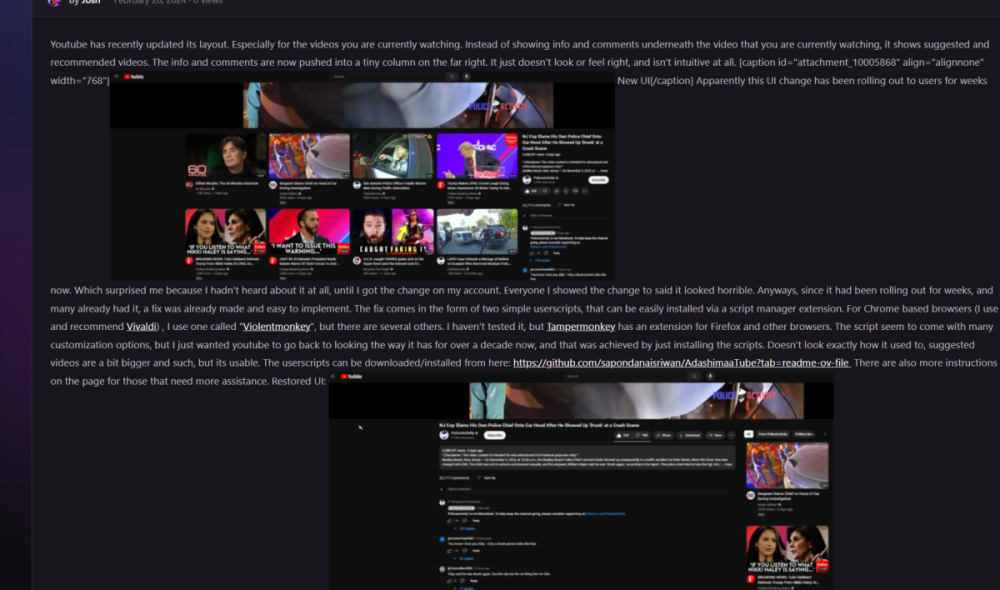Click the dislike button in Restored UI action row
Screen dimensions: 1000x590
click(x=642, y=435)
